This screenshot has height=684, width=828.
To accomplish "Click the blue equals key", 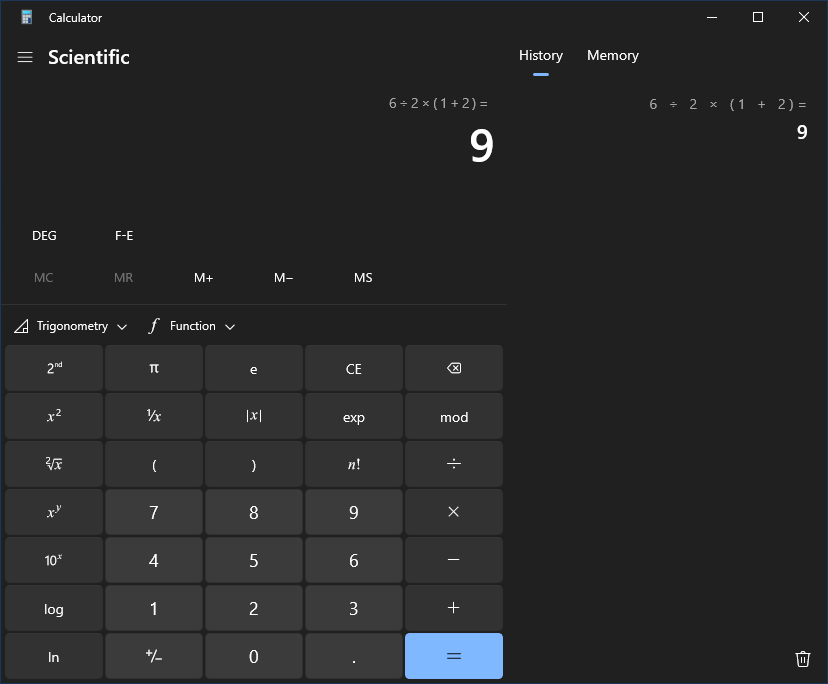I will coord(454,656).
